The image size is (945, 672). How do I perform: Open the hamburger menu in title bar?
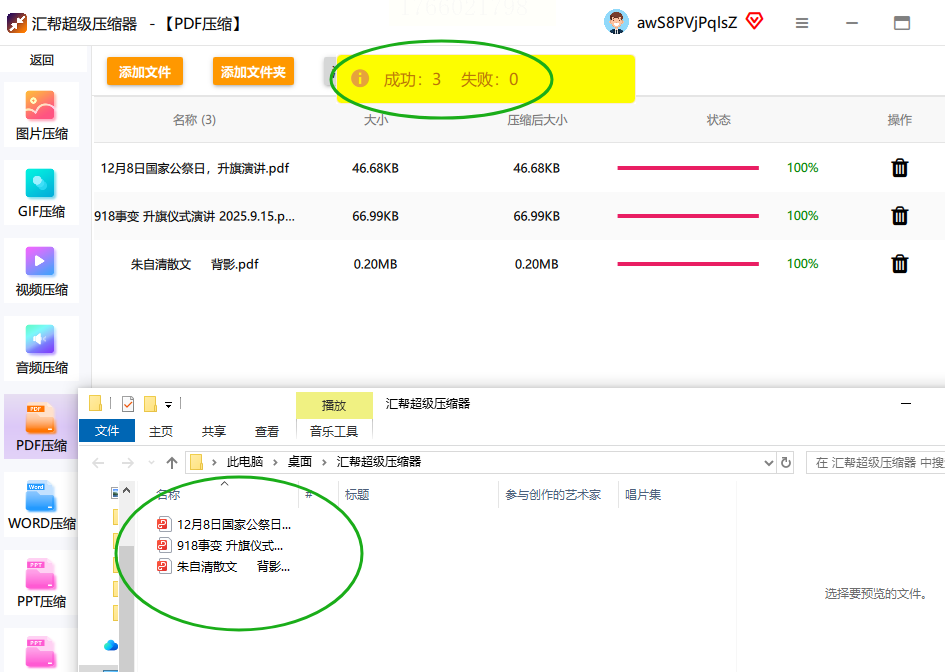802,24
